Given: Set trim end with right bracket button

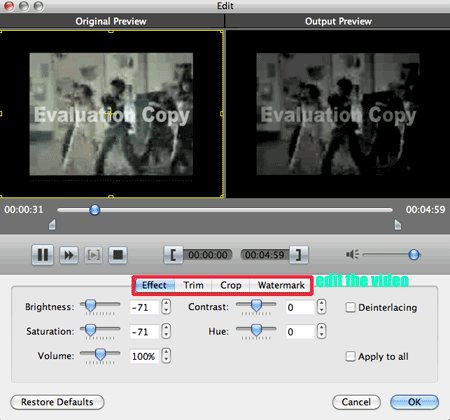Looking at the screenshot, I should pyautogui.click(x=299, y=255).
